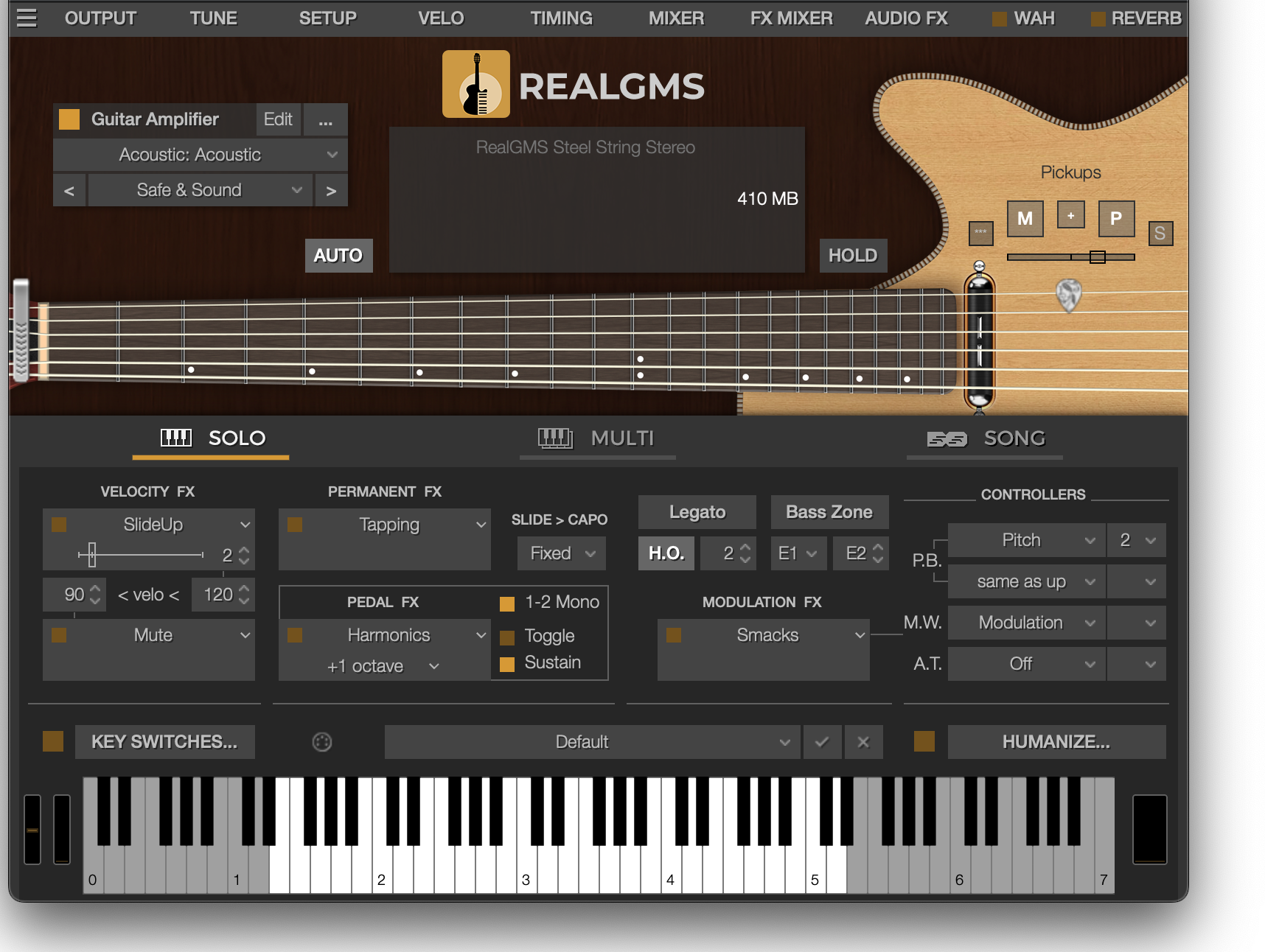Screen dimensions: 1265x952
Task: Open the Fixed slide/capo dropdown
Action: (x=562, y=553)
